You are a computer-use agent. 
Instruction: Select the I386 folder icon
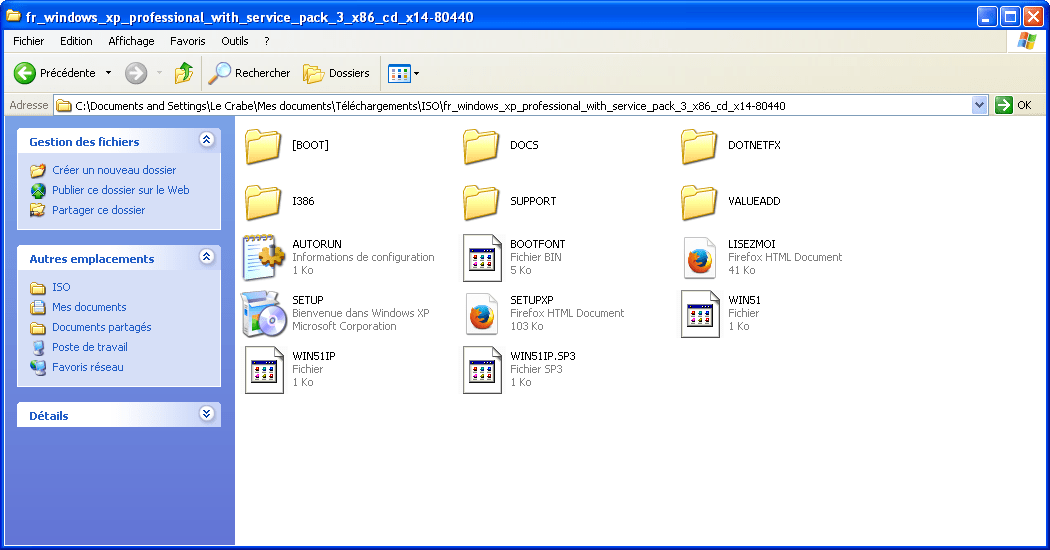262,203
